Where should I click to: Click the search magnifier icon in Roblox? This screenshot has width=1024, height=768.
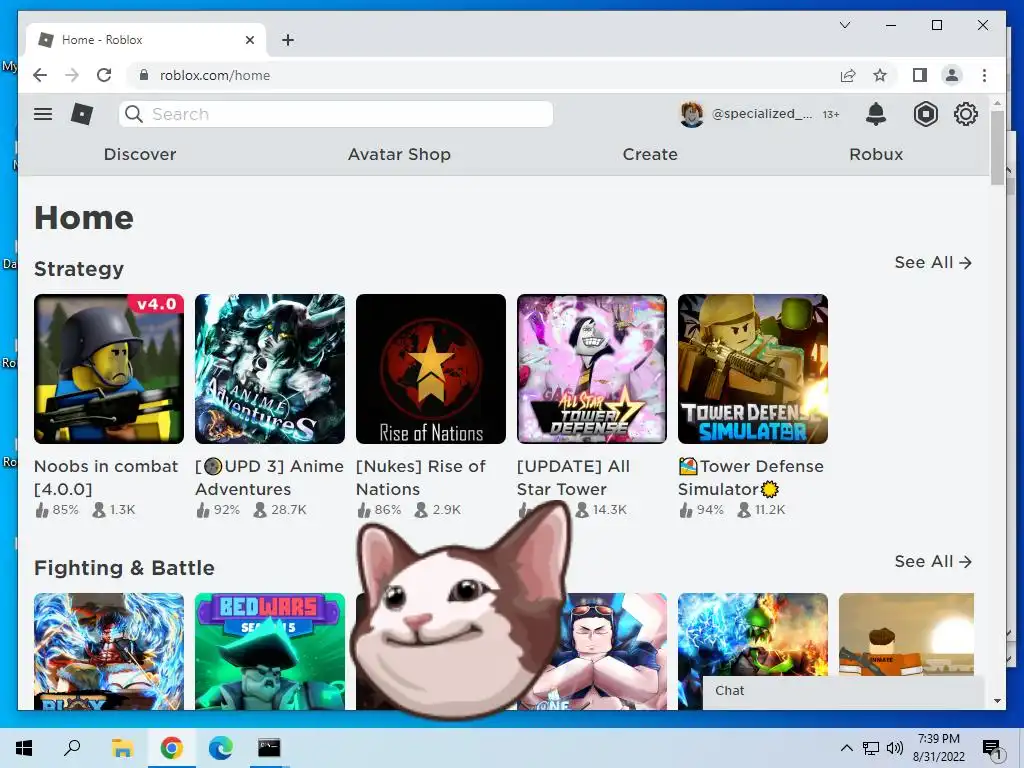coord(134,114)
